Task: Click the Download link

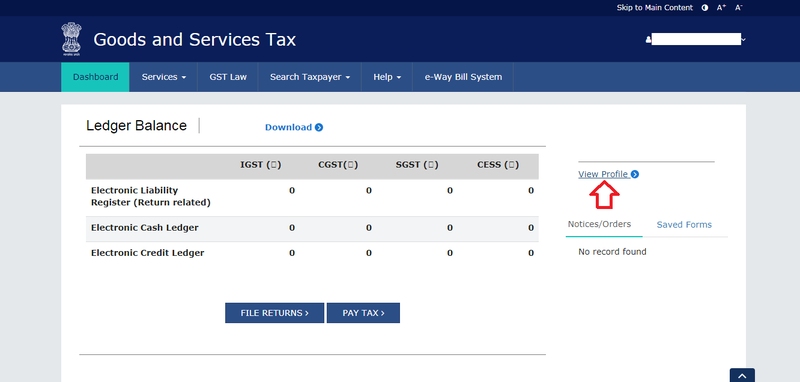Action: (x=288, y=128)
